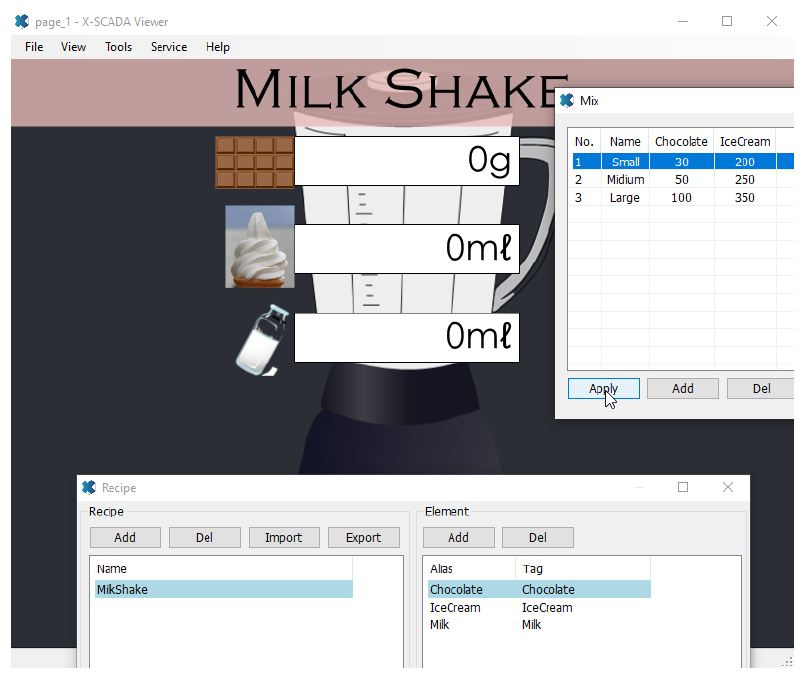Select the IceCream element row

(539, 608)
